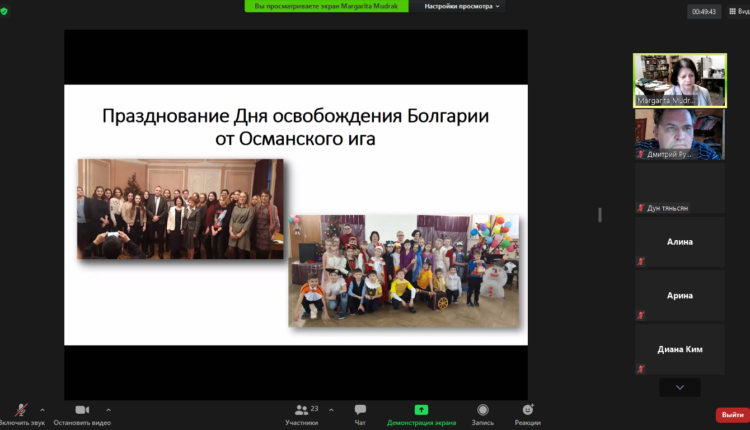Click the panel divider handle beside the slide
The width and height of the screenshot is (750, 430).
pos(600,215)
